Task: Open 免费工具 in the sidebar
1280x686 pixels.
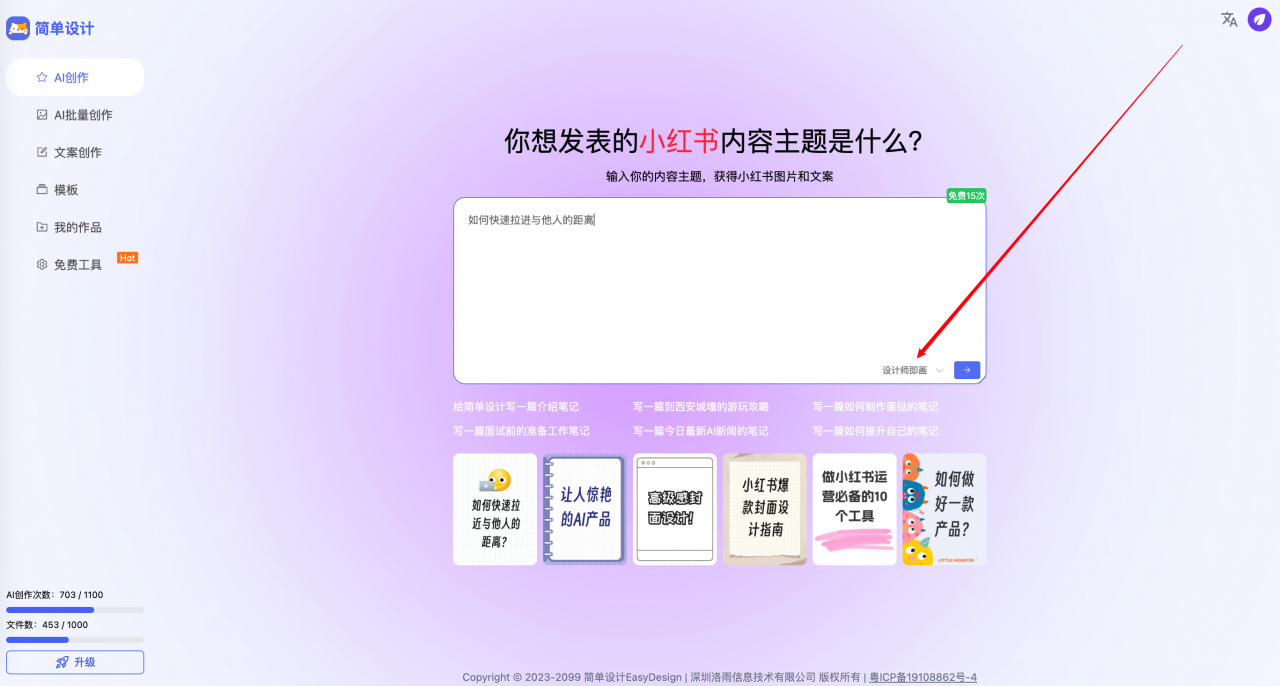Action: [x=75, y=265]
